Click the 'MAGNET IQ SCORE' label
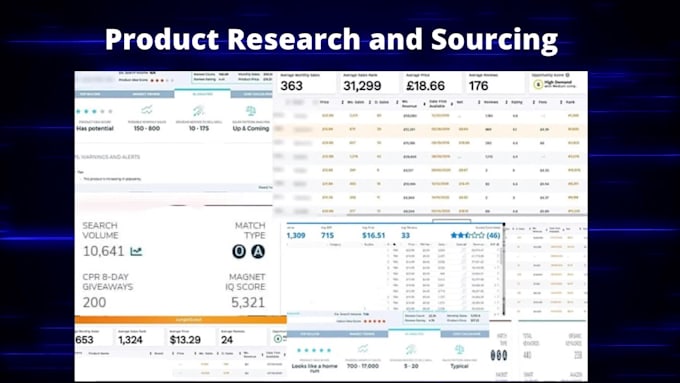Screen dimensions: 680x383 tap(245, 282)
